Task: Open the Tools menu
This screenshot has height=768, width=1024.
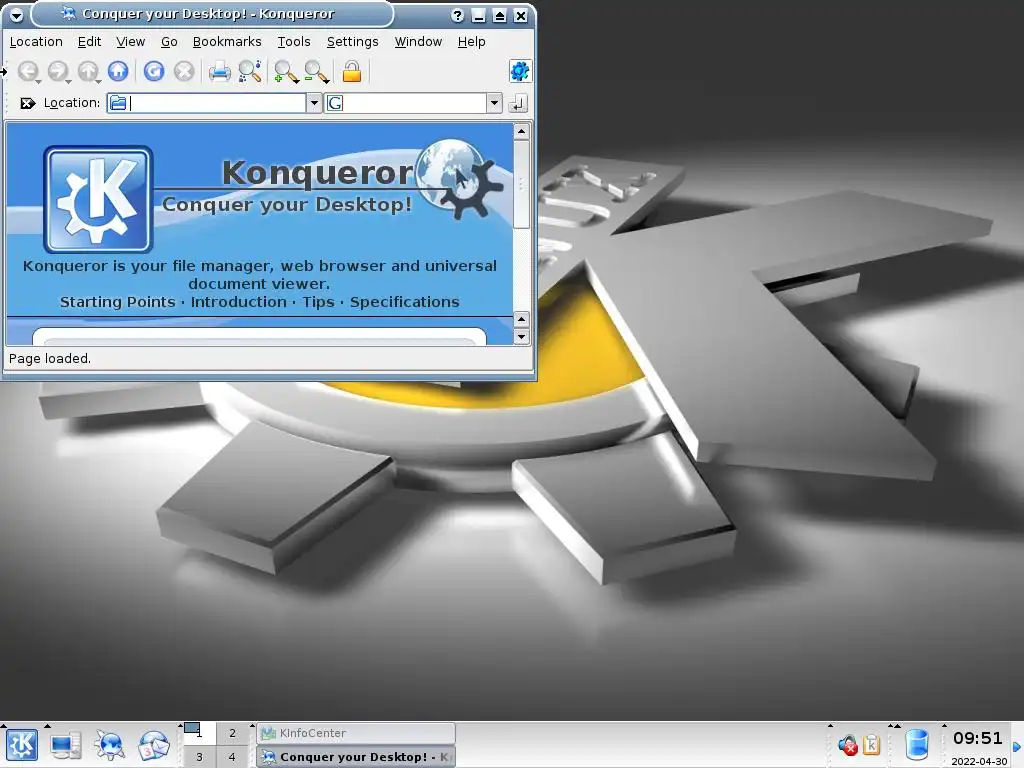Action: [x=294, y=42]
